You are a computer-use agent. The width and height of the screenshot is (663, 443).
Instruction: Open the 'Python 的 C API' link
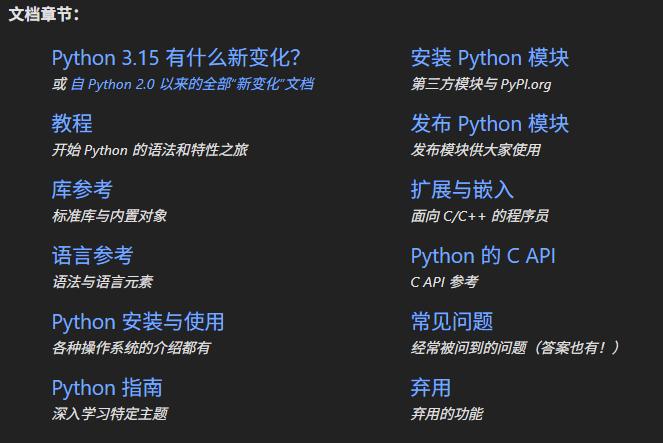click(483, 255)
